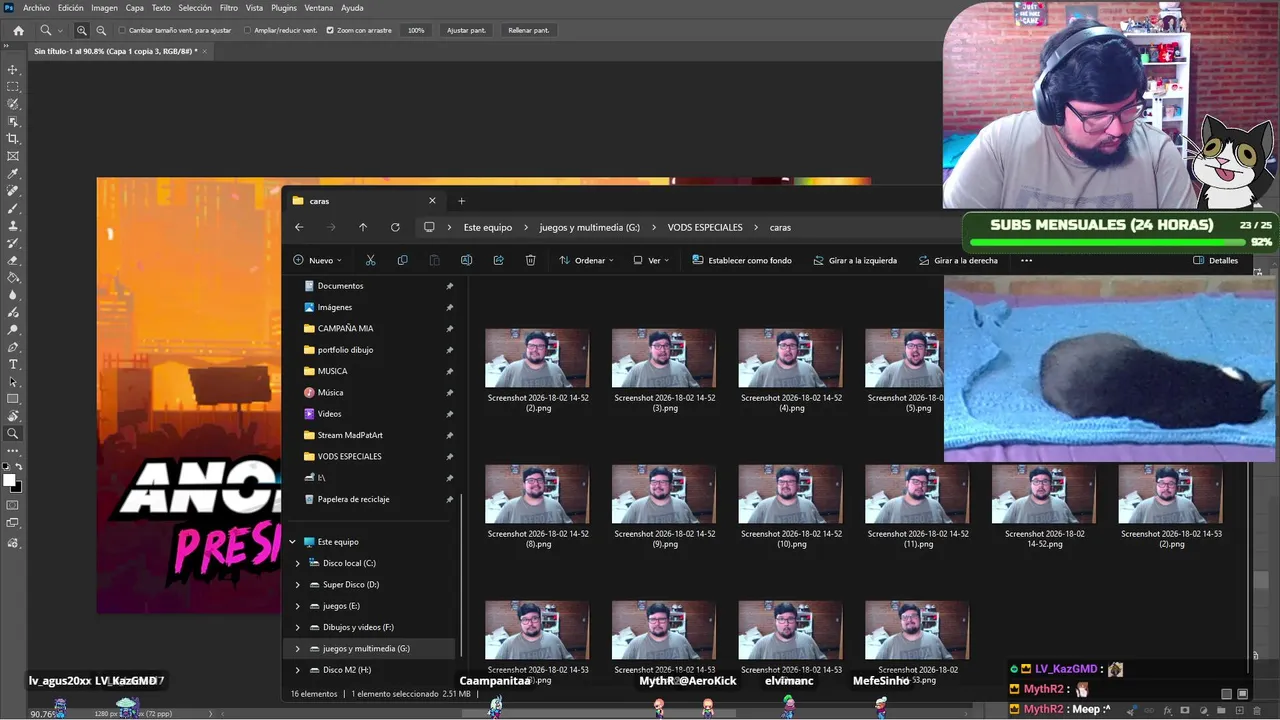Go back in File Explorer
Image resolution: width=1280 pixels, height=720 pixels.
pos(299,227)
